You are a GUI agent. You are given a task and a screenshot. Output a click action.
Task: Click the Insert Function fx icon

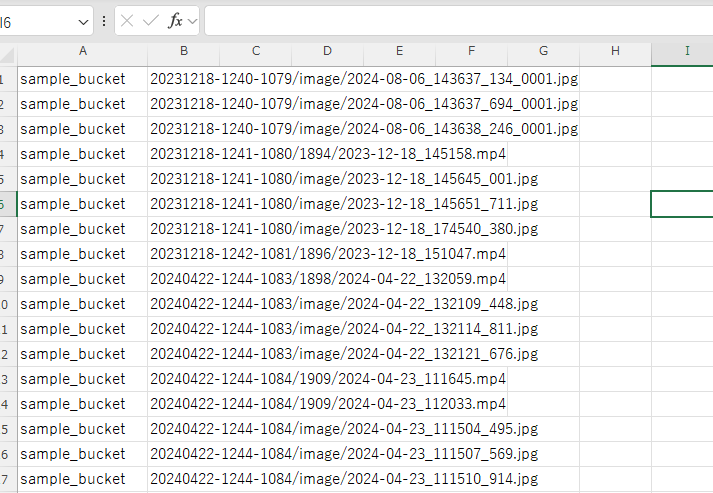tap(175, 21)
